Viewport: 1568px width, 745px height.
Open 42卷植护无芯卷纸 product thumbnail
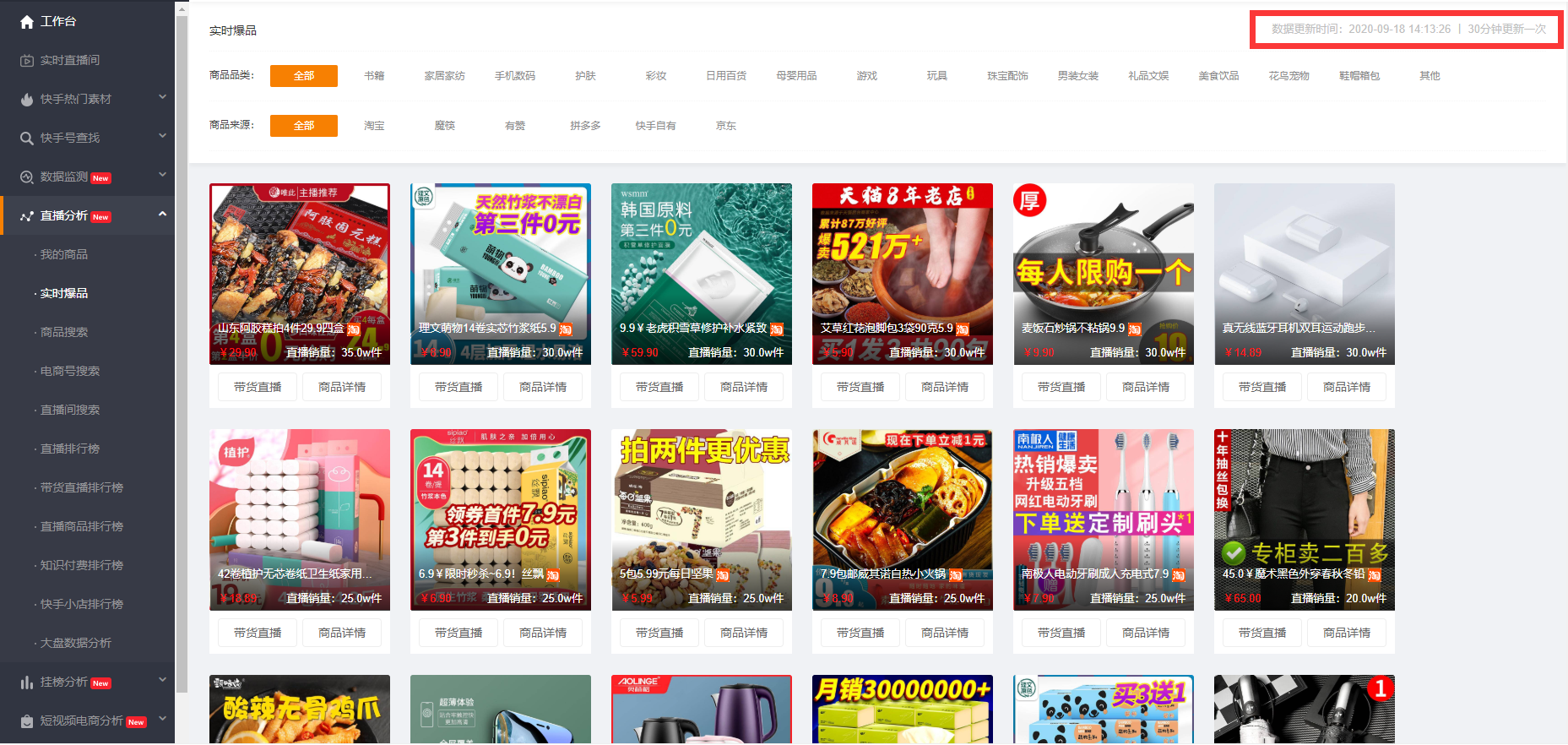300,519
